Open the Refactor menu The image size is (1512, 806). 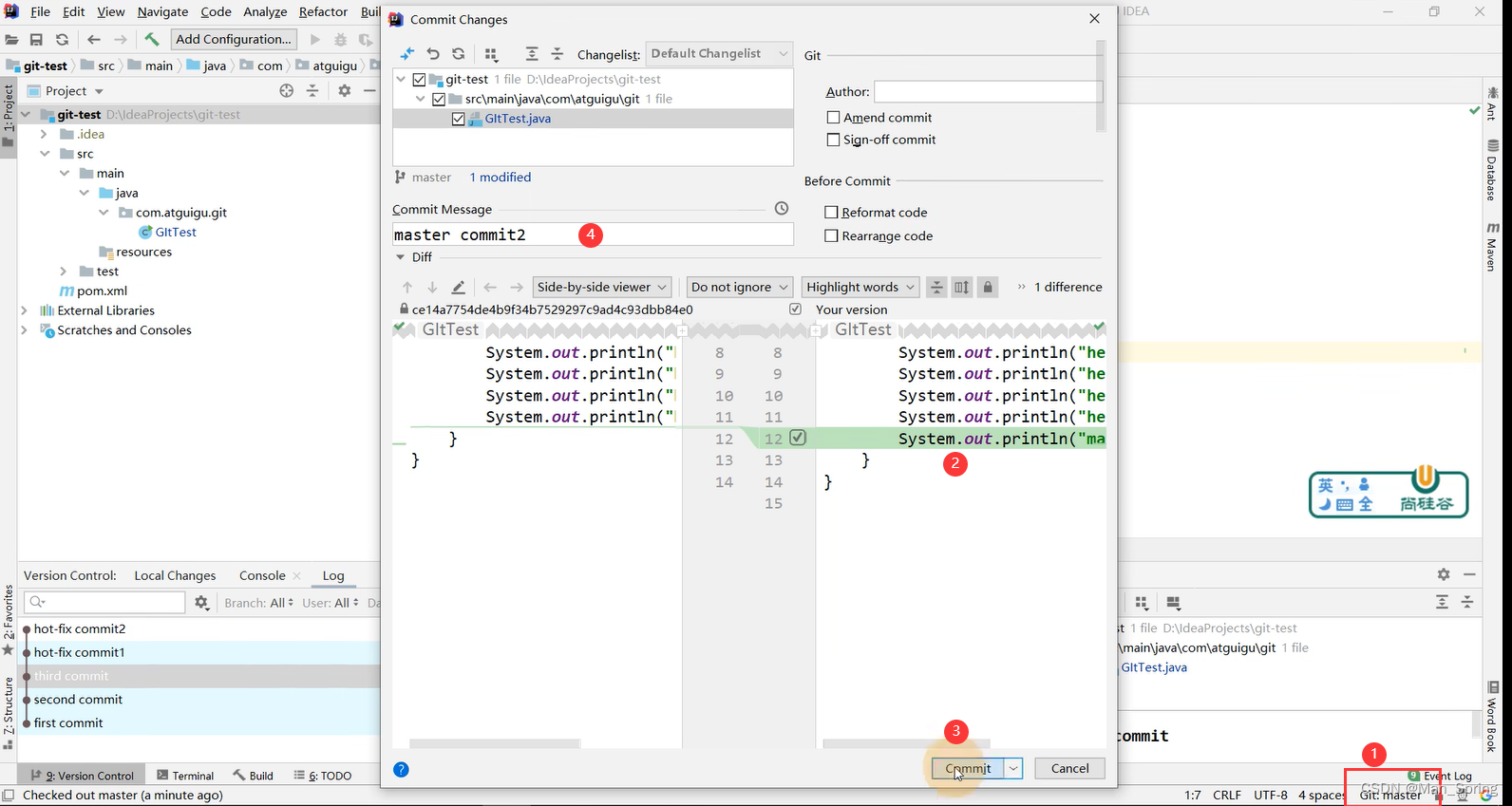coord(323,11)
